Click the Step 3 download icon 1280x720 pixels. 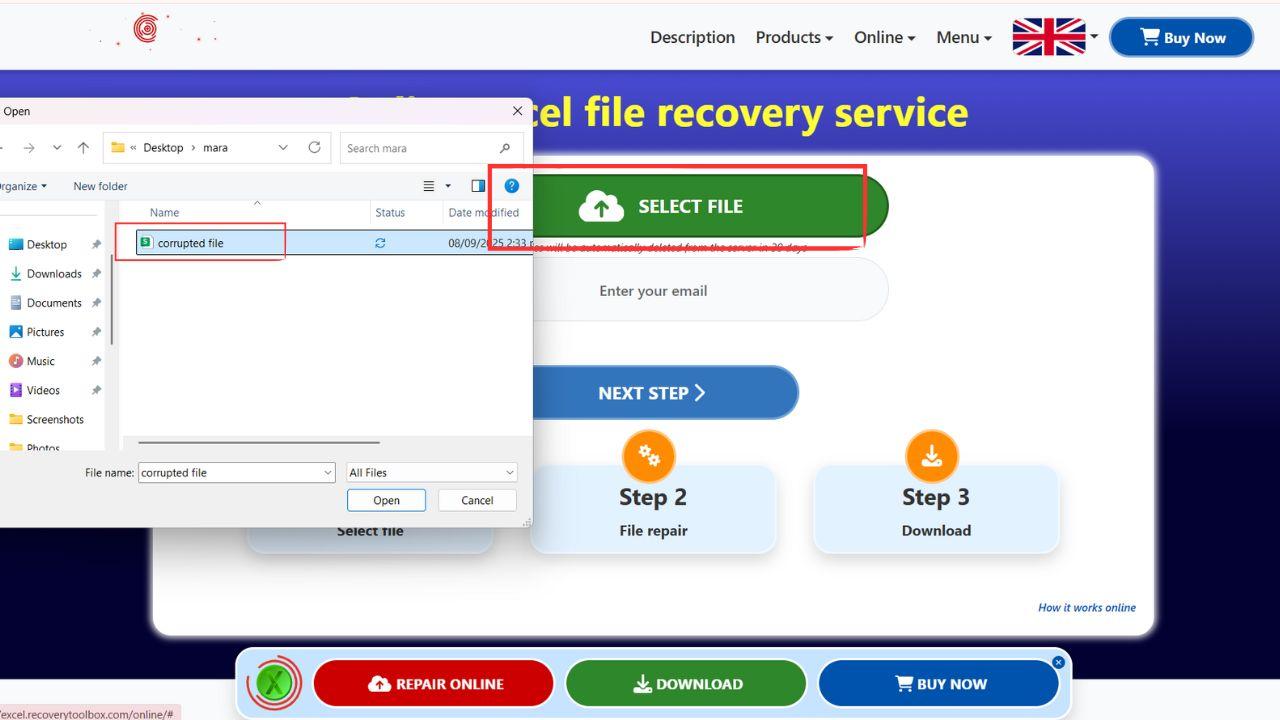(932, 457)
